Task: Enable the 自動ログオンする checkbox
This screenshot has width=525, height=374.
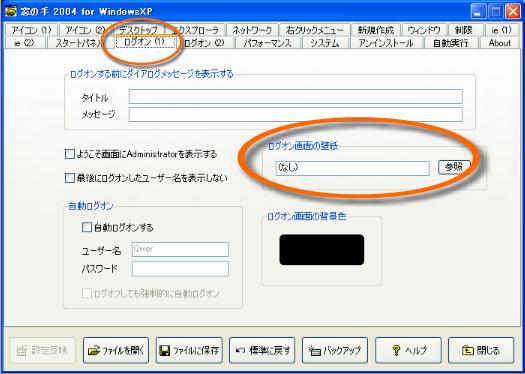Action: [87, 227]
